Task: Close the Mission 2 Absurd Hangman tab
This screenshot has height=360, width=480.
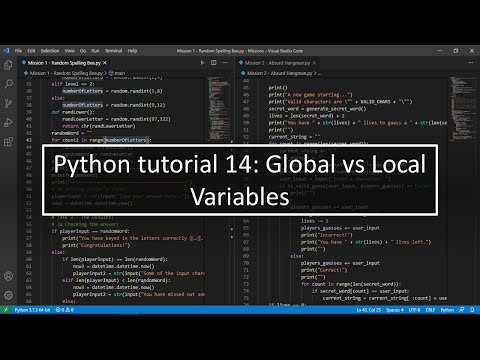Action: pyautogui.click(x=314, y=63)
